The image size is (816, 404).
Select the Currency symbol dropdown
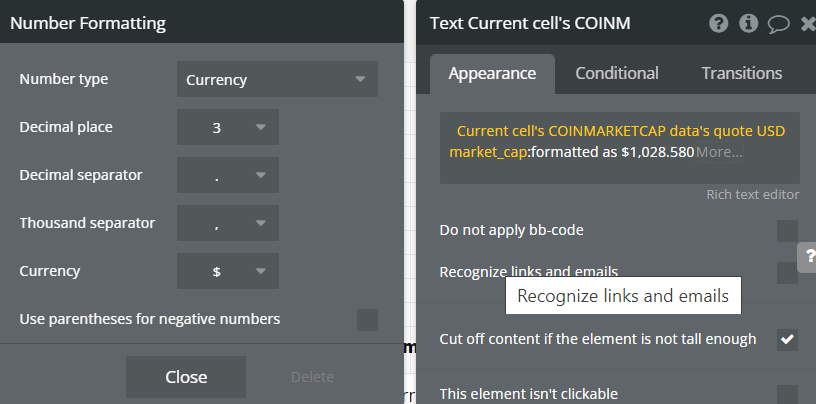click(x=228, y=271)
